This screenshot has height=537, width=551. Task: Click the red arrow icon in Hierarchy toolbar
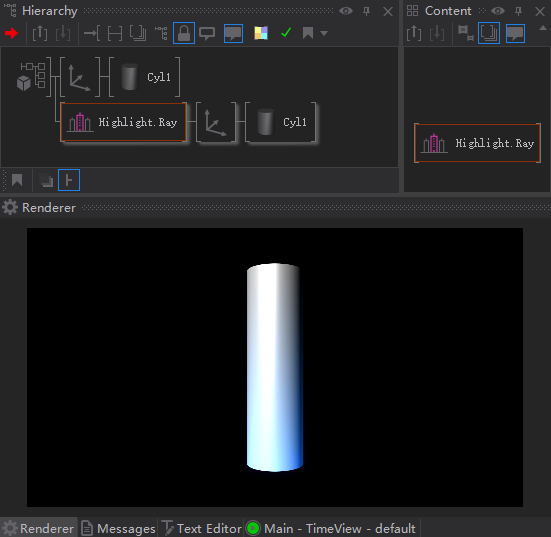12,33
